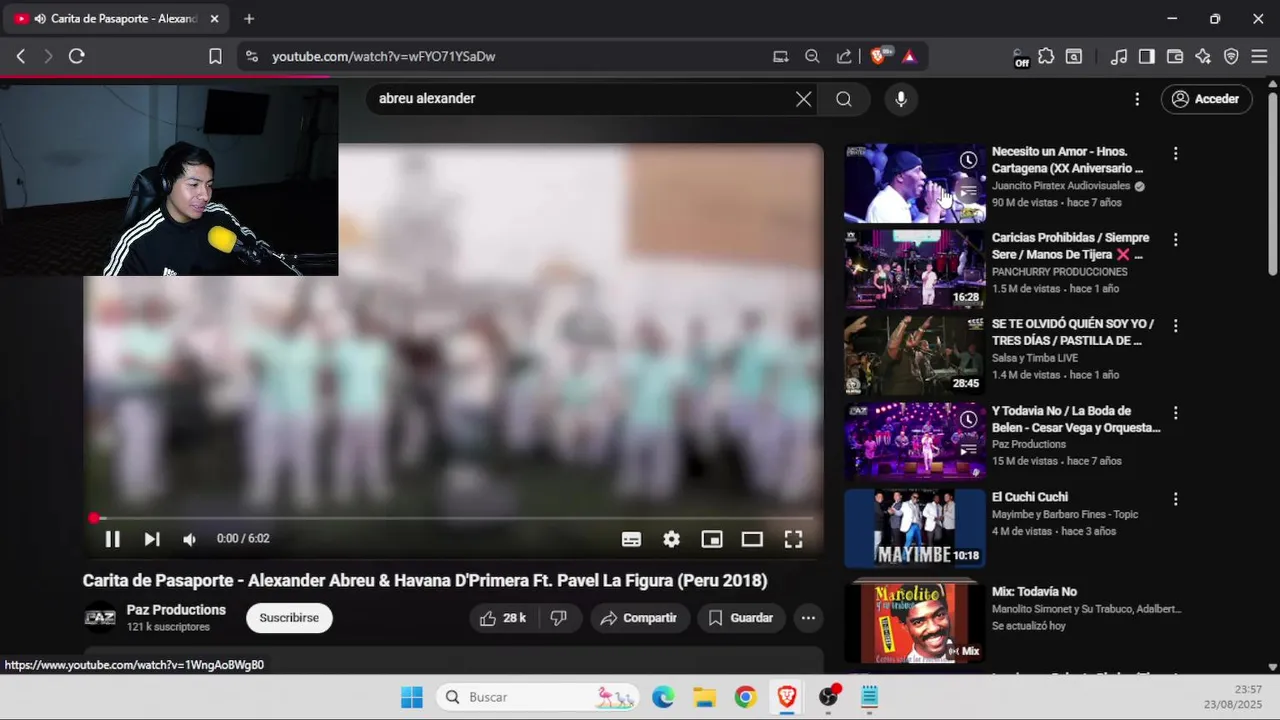The height and width of the screenshot is (720, 1280).
Task: Go back with browser back arrow
Action: pyautogui.click(x=21, y=57)
